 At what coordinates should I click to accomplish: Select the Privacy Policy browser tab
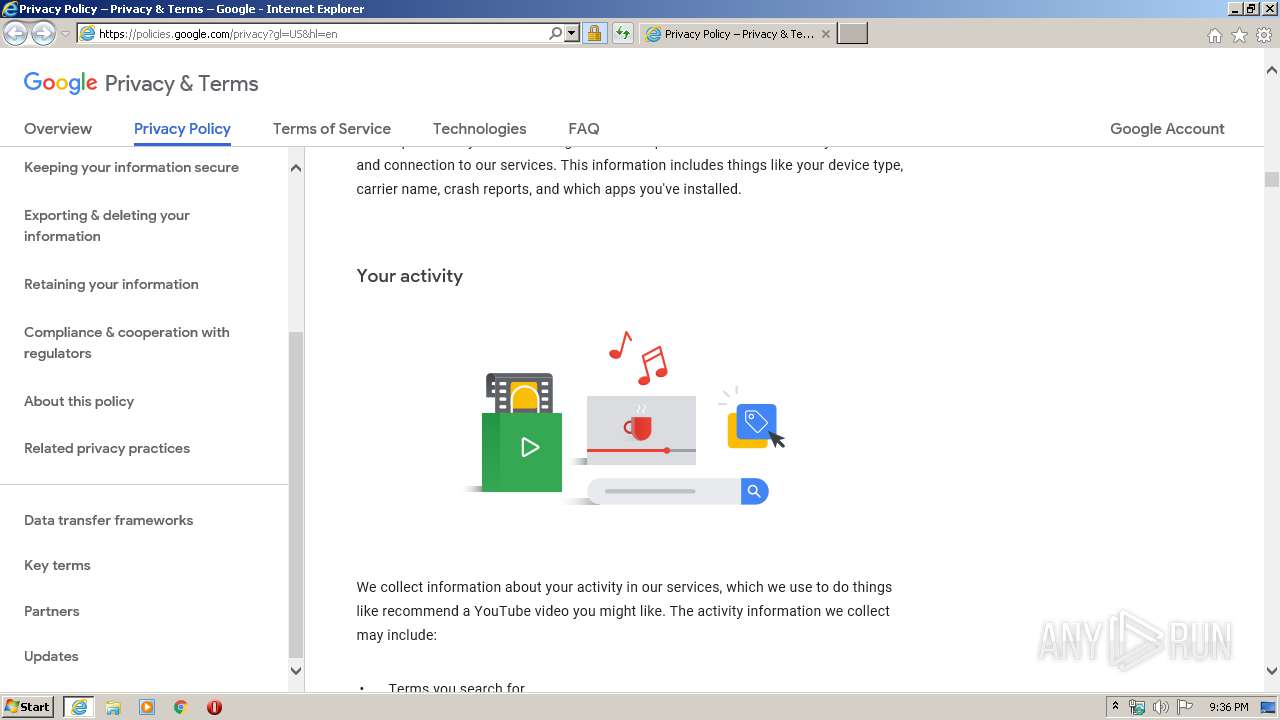738,34
